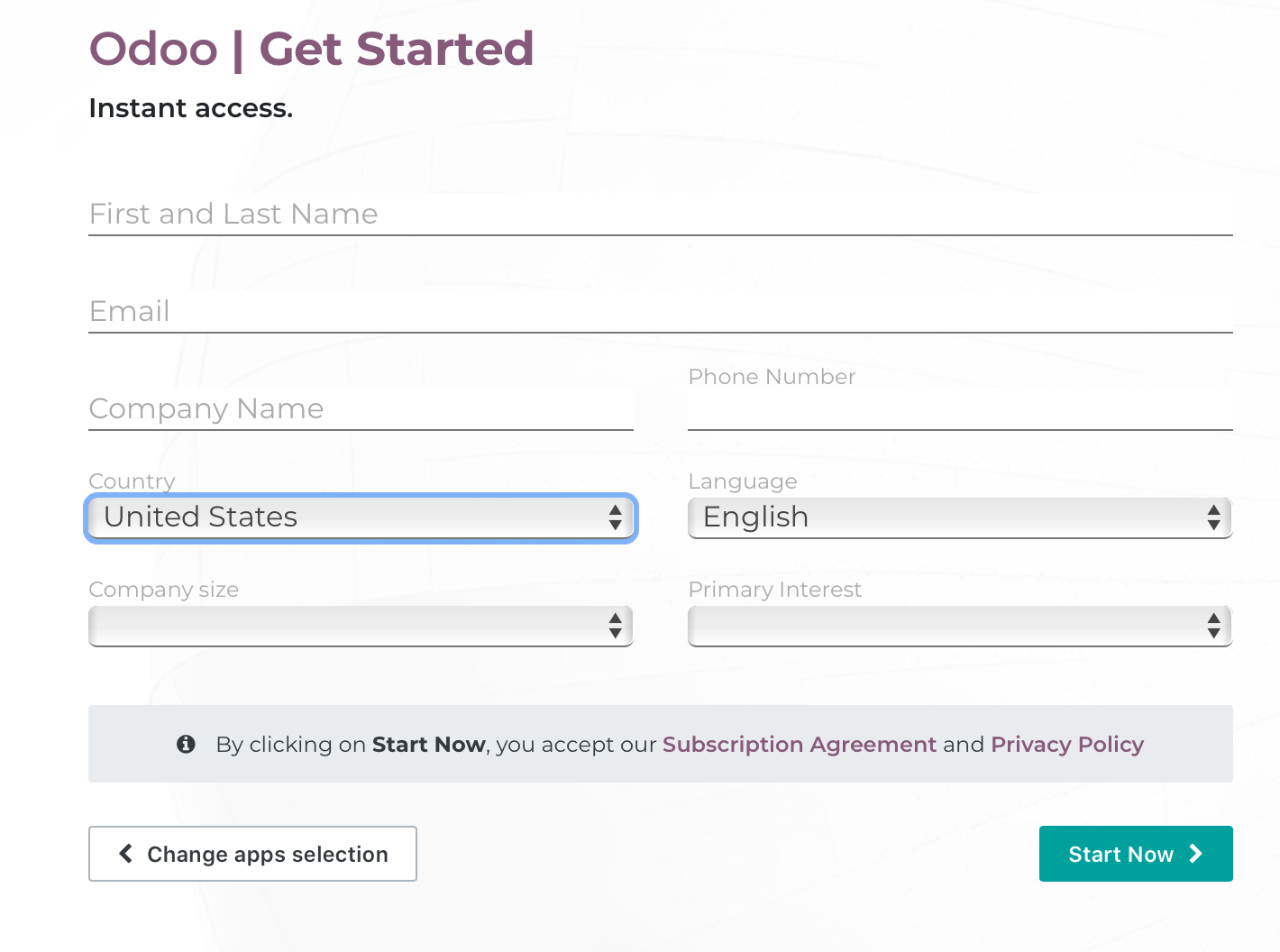Image resolution: width=1280 pixels, height=952 pixels.
Task: Click the Start Now button
Action: tap(1136, 854)
